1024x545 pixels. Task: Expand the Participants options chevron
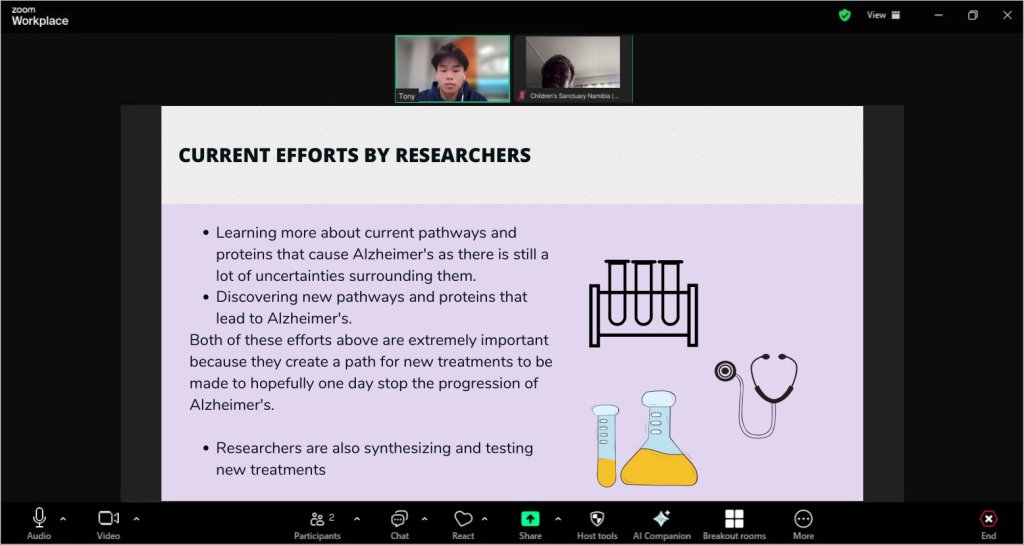[x=357, y=519]
